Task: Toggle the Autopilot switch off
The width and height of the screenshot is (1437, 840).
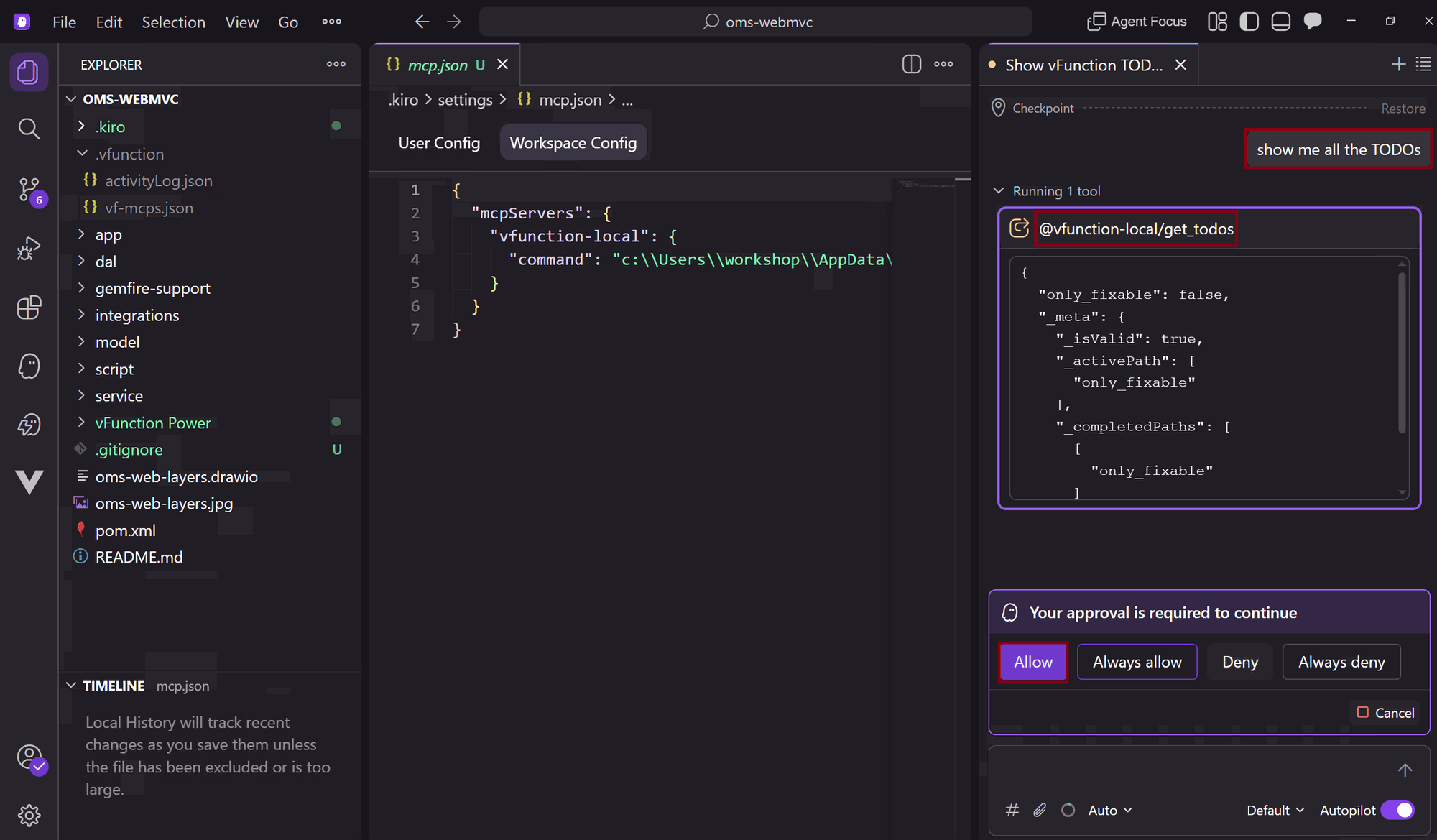Action: 1397,810
